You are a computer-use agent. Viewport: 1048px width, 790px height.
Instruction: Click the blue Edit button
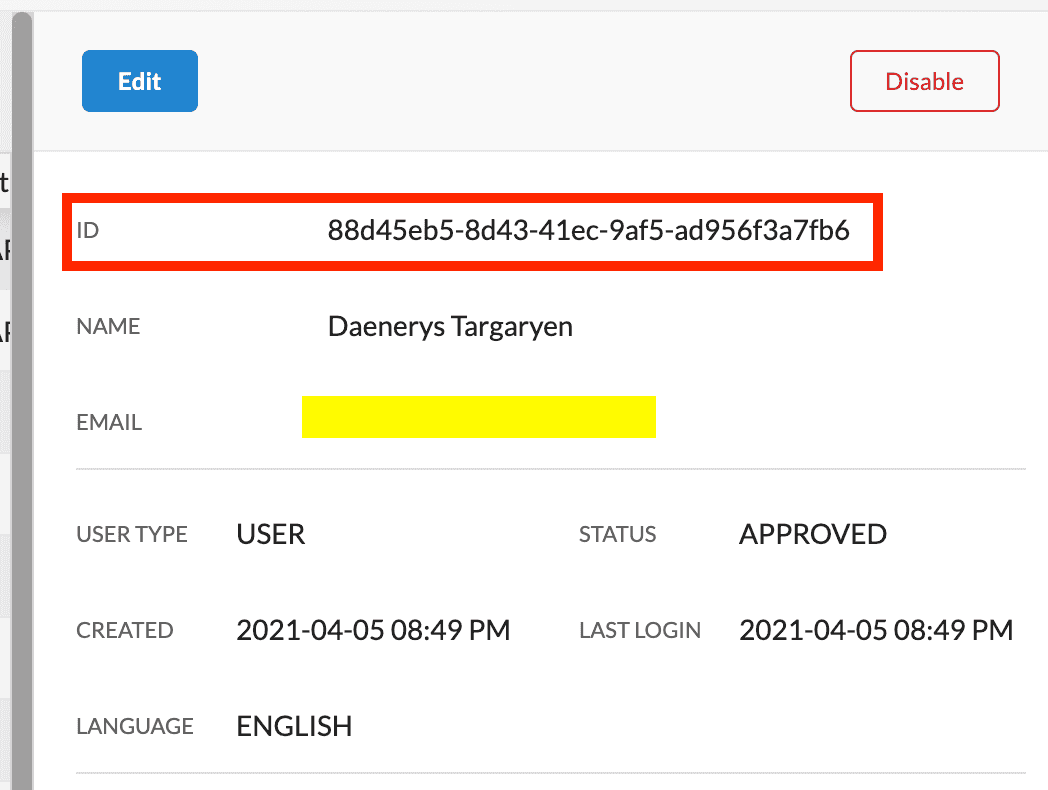[x=140, y=81]
